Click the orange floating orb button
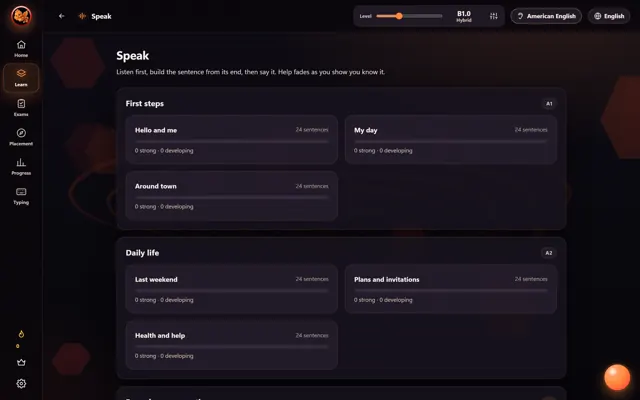 pyautogui.click(x=617, y=377)
